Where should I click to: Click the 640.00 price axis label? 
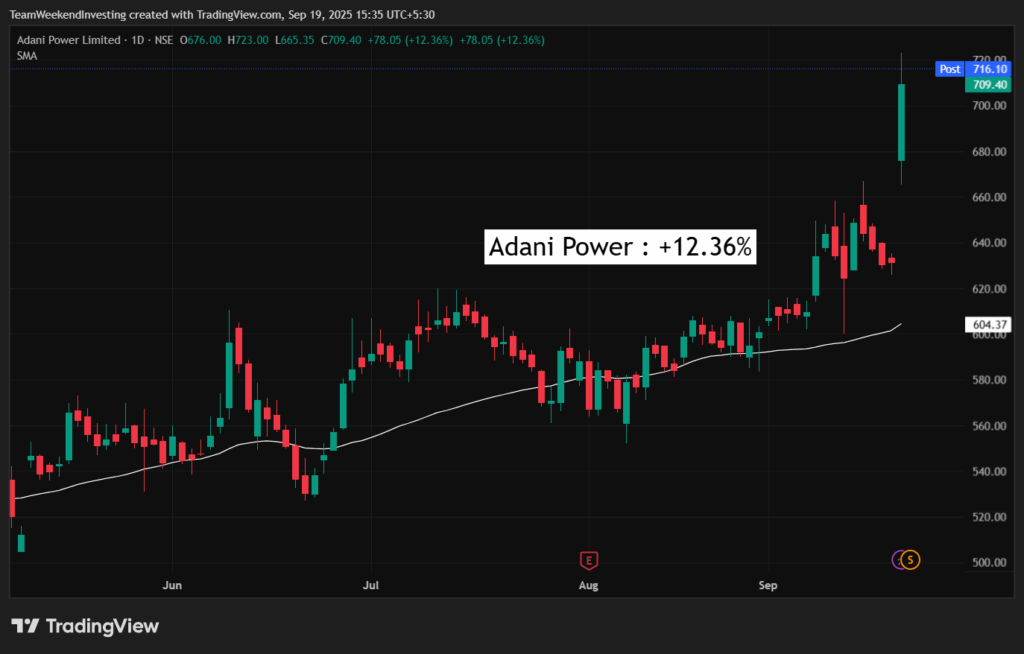tap(989, 242)
